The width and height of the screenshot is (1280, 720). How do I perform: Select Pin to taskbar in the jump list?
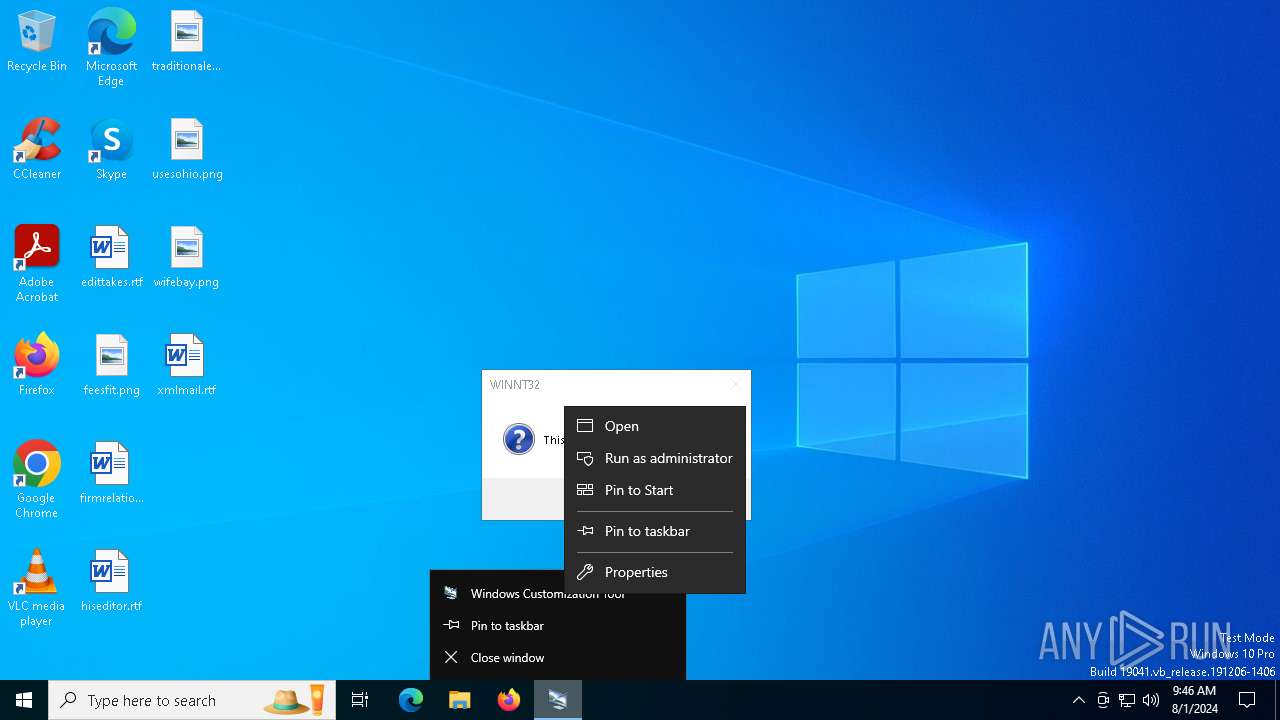tap(558, 626)
